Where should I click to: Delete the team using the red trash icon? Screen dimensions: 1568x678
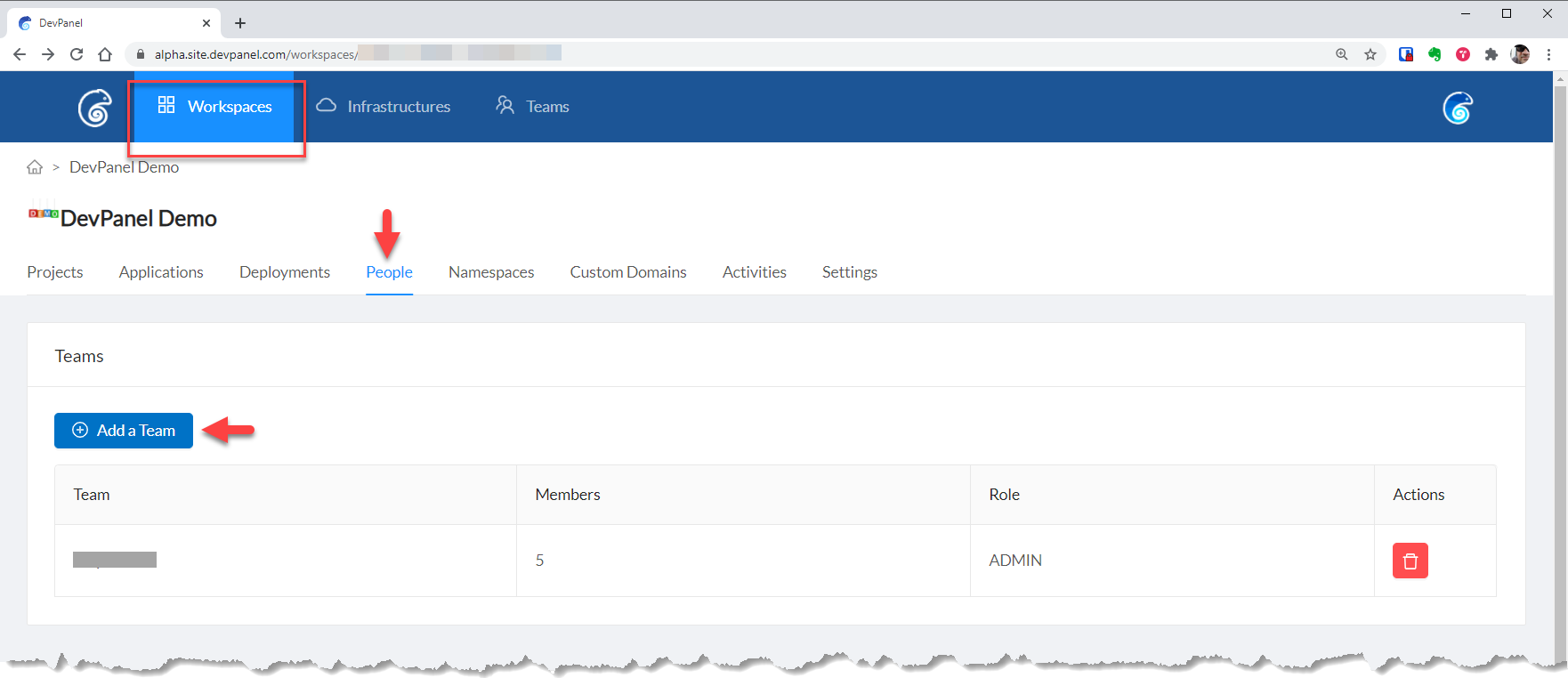click(x=1410, y=561)
